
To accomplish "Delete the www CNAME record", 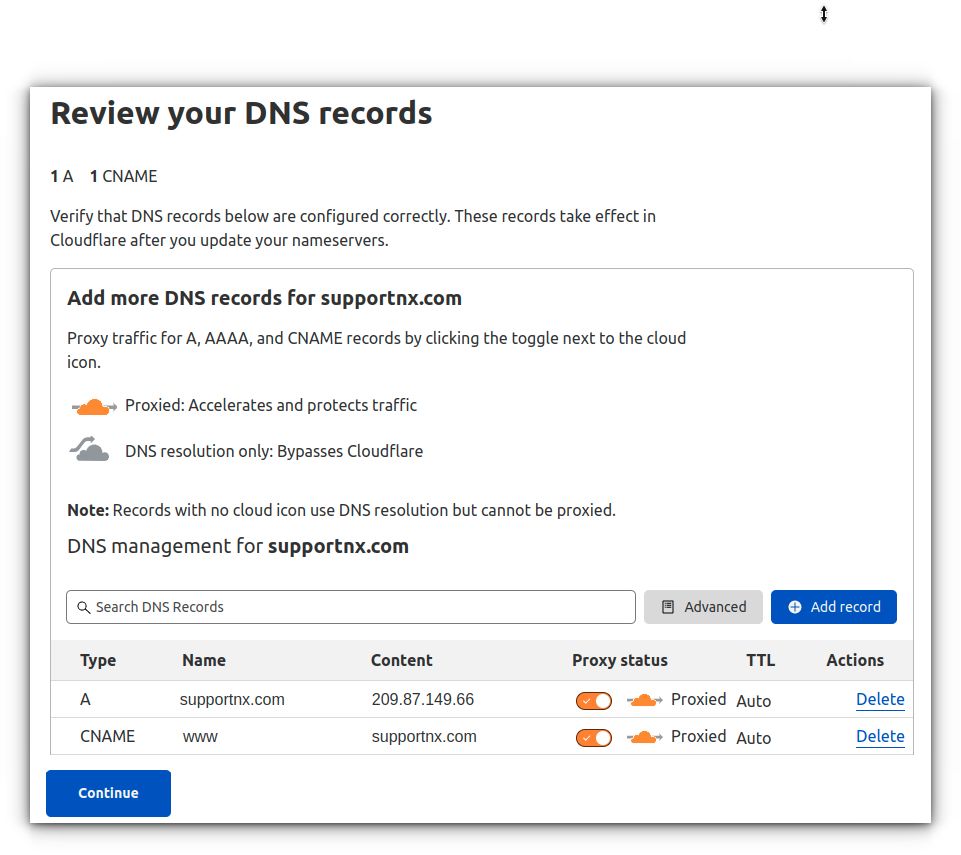I will tap(880, 736).
